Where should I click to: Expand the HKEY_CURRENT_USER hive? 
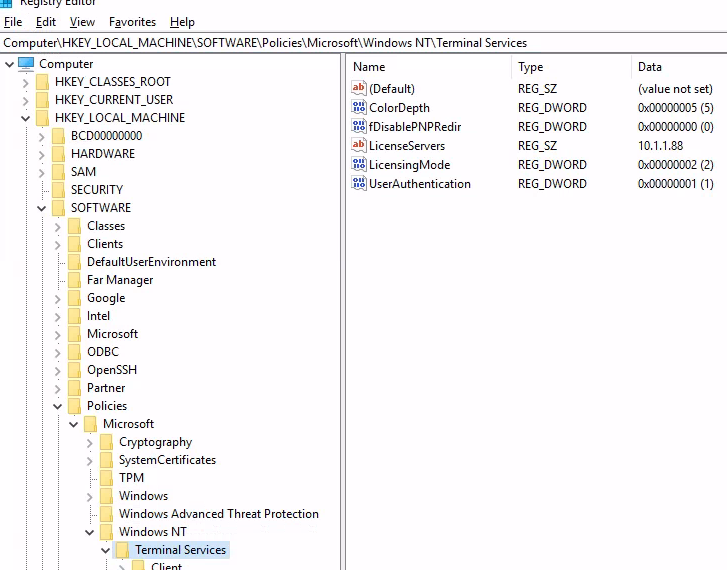[26, 100]
